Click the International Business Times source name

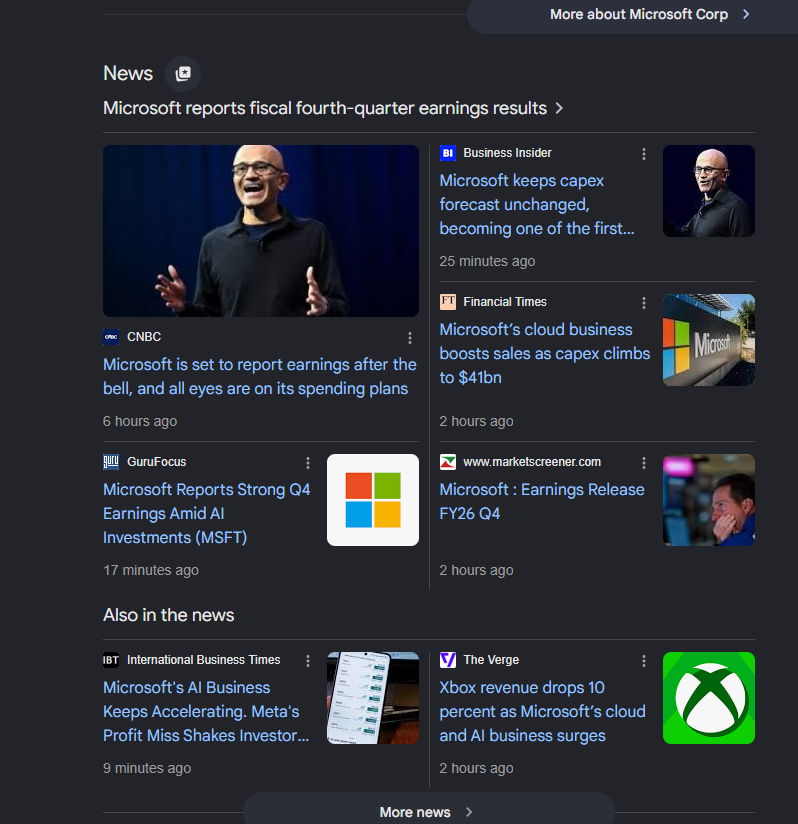coord(203,660)
